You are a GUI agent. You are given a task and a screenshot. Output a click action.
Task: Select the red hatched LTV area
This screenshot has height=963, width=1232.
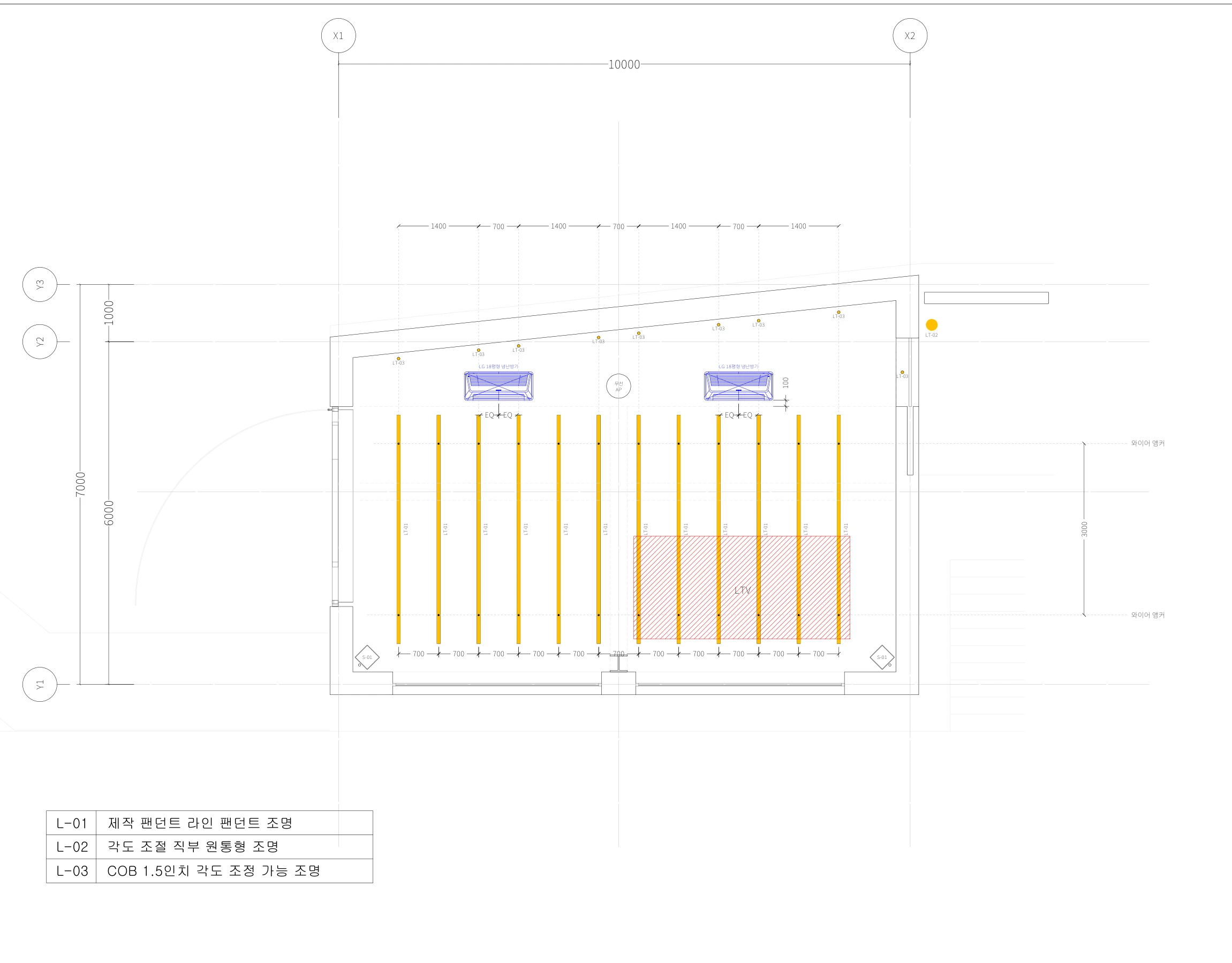point(742,588)
